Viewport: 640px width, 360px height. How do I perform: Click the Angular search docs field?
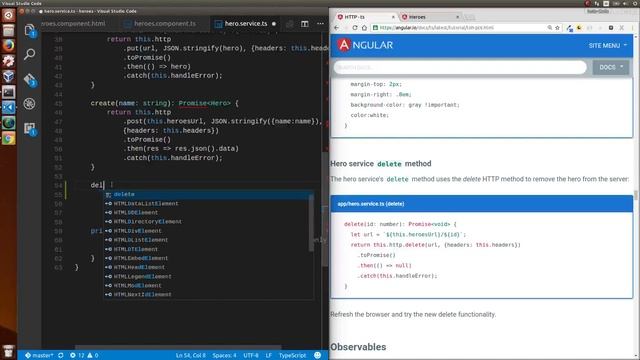click(x=460, y=67)
